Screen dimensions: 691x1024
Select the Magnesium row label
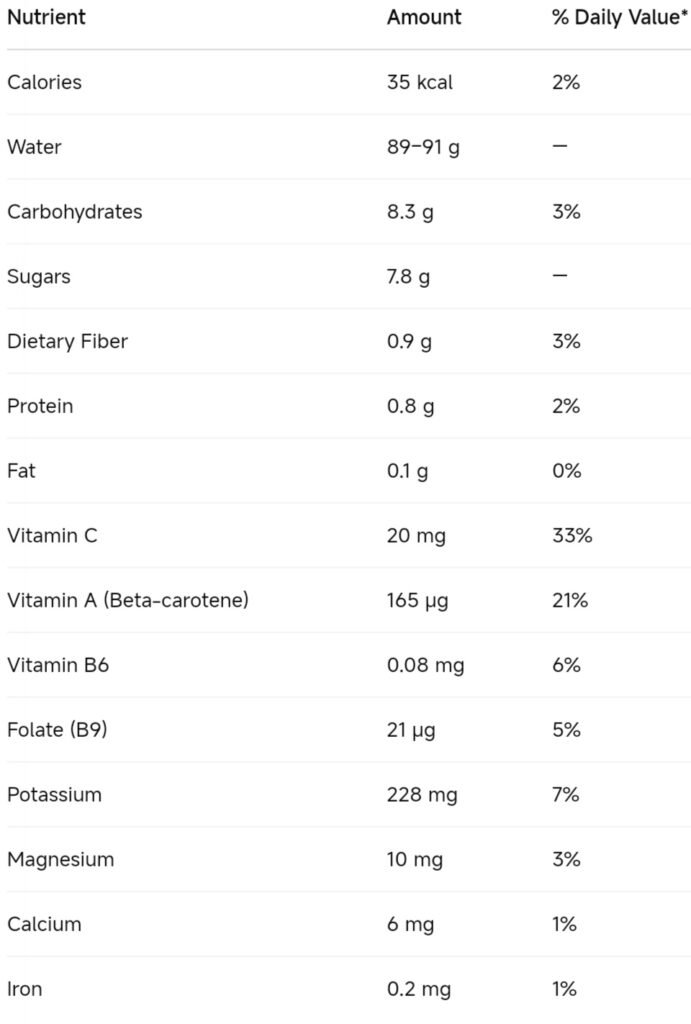pyautogui.click(x=61, y=860)
